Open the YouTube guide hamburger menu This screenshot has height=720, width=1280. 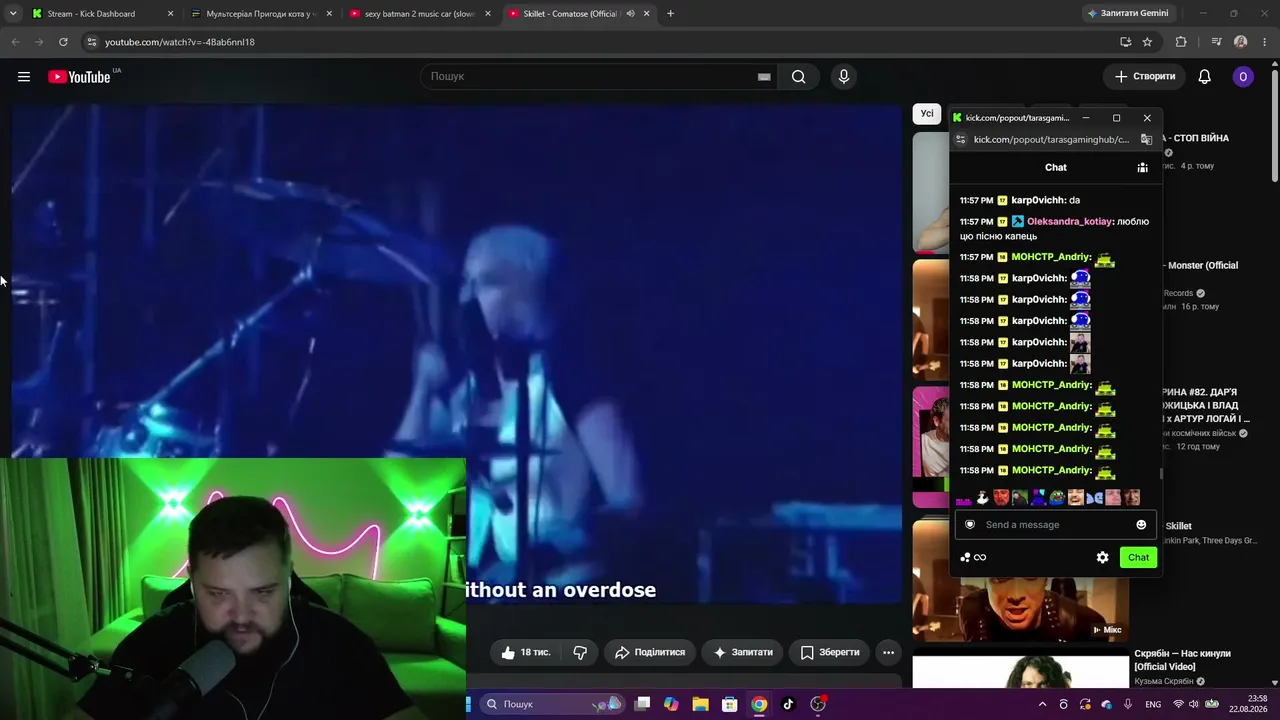pyautogui.click(x=24, y=77)
